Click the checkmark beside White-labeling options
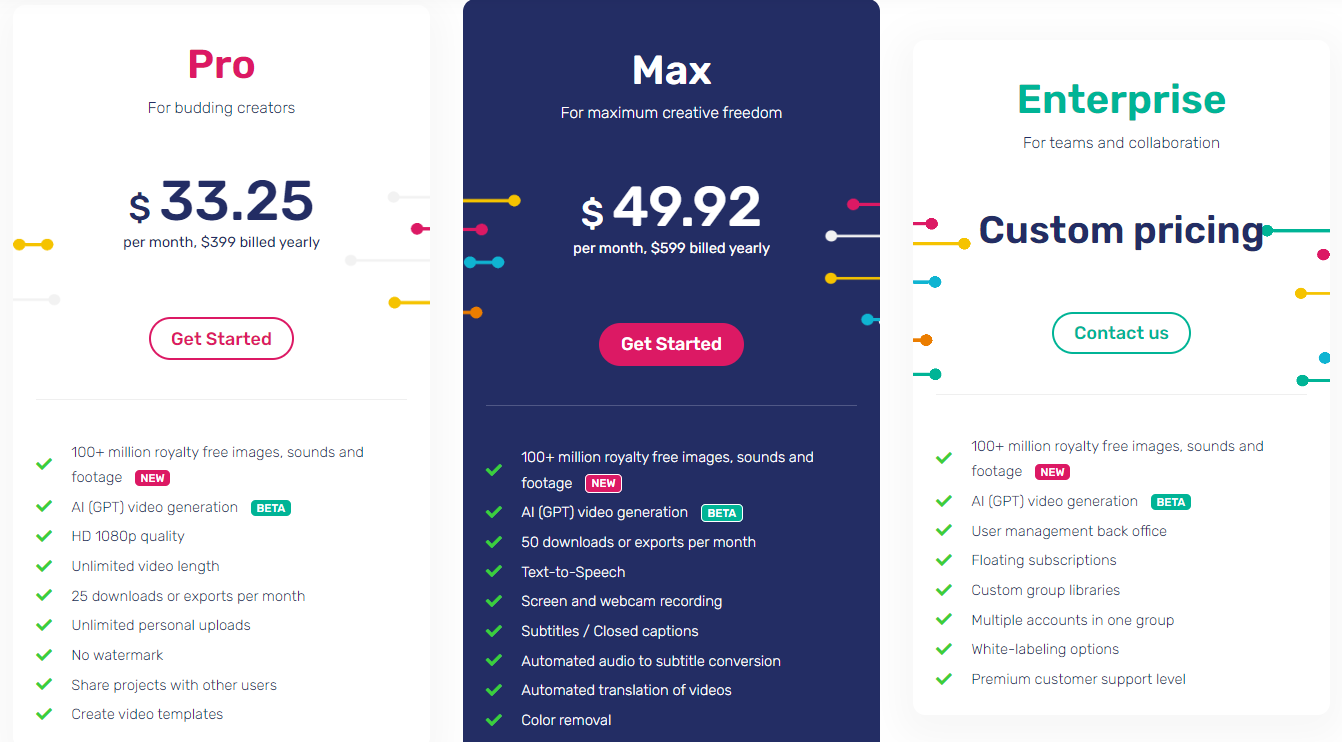Screen dimensions: 1342x742 click(x=944, y=649)
